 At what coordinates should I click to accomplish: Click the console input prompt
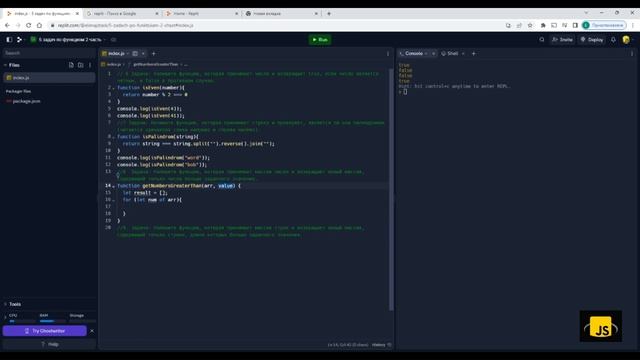pyautogui.click(x=405, y=92)
